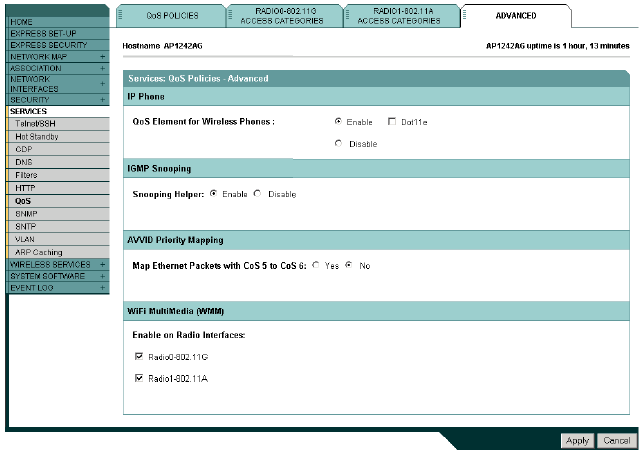Click the Apply button
This screenshot has width=642, height=458.
pos(577,440)
